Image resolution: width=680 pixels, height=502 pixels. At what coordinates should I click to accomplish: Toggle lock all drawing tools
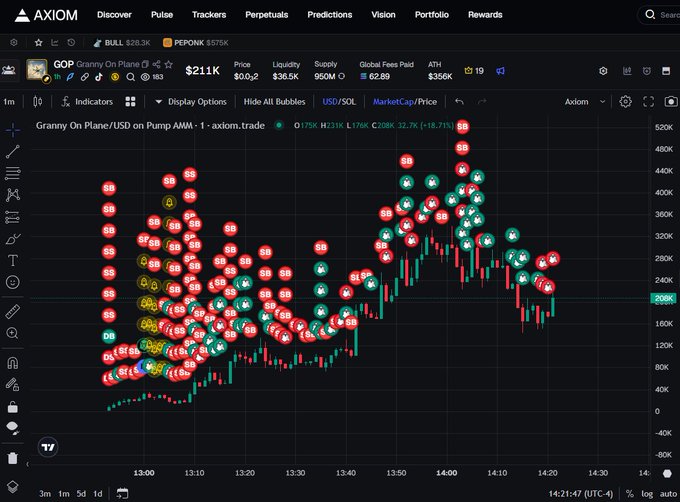coord(13,407)
